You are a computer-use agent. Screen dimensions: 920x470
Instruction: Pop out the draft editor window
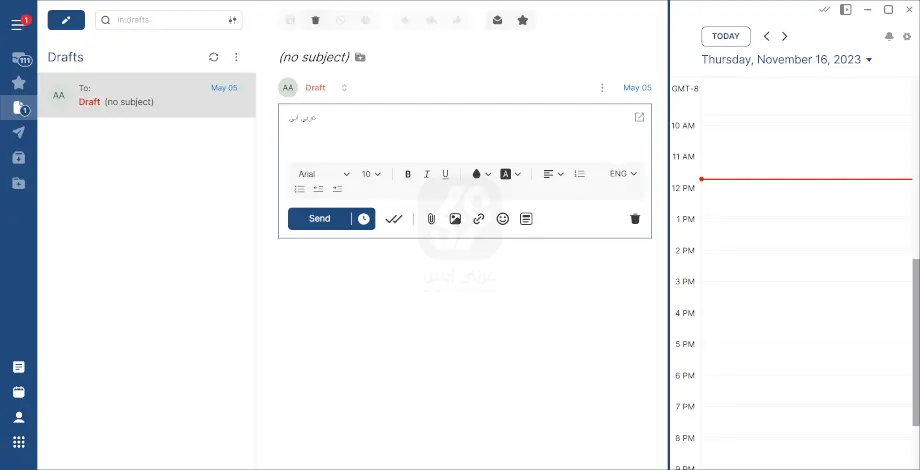point(640,117)
